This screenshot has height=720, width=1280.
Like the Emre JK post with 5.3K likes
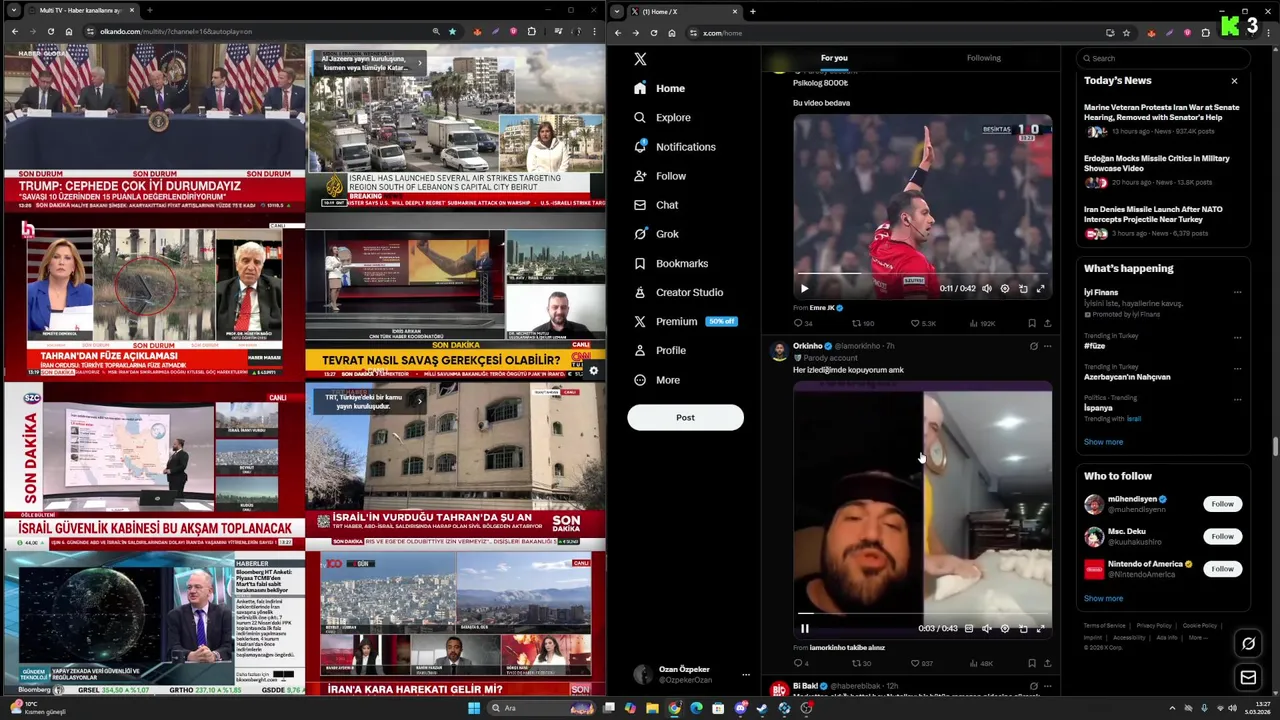(x=924, y=323)
